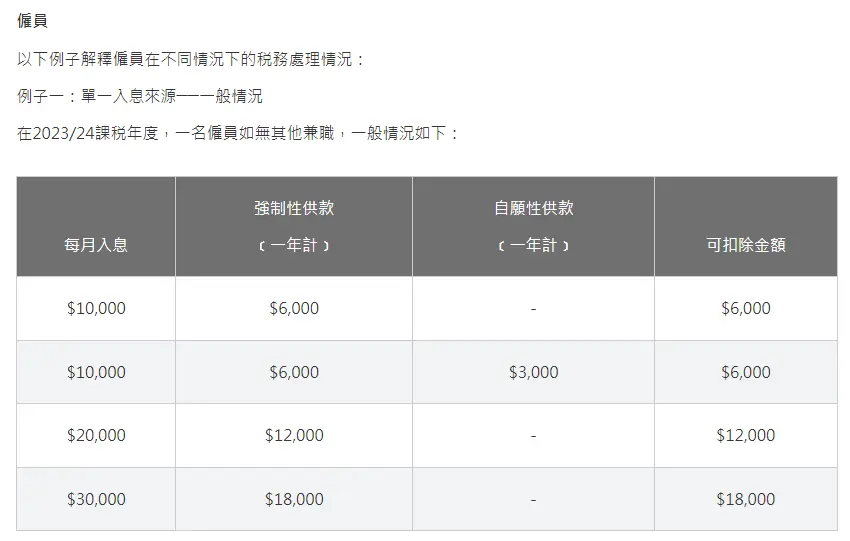Select the 每月入息 column header
The height and width of the screenshot is (541, 850).
tap(96, 245)
